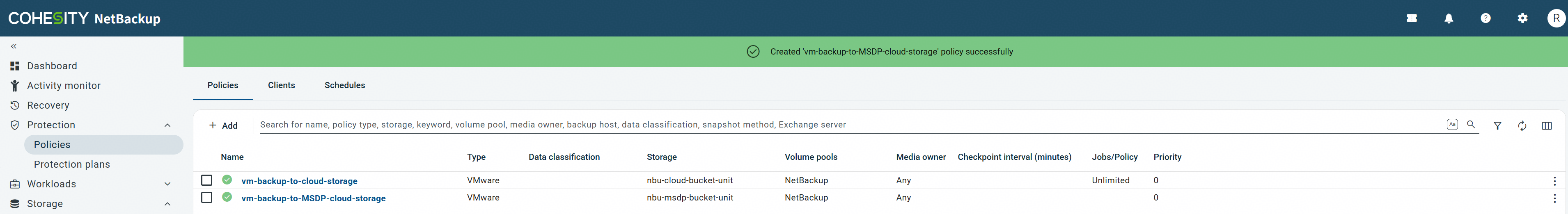
Task: Select checkbox for vm-backup-to-MSDP-cloud-storage policy
Action: point(207,198)
